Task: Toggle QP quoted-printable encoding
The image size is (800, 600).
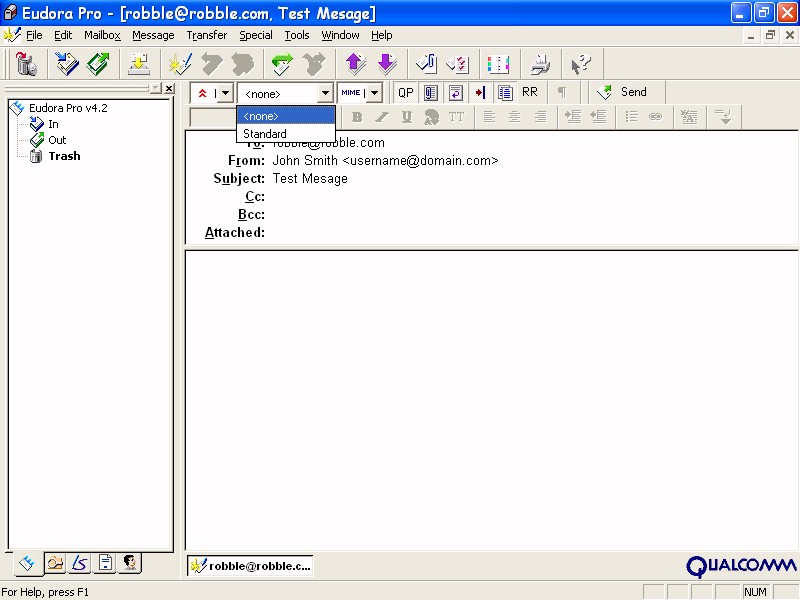Action: [406, 92]
